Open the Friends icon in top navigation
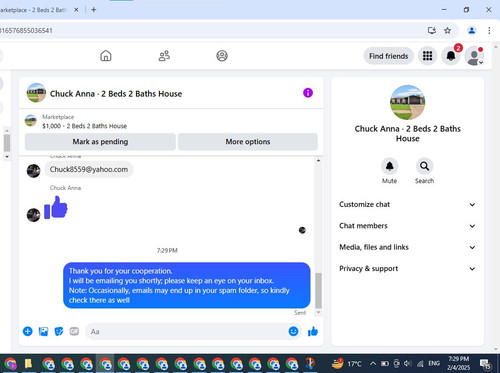500x373 pixels. 164,56
